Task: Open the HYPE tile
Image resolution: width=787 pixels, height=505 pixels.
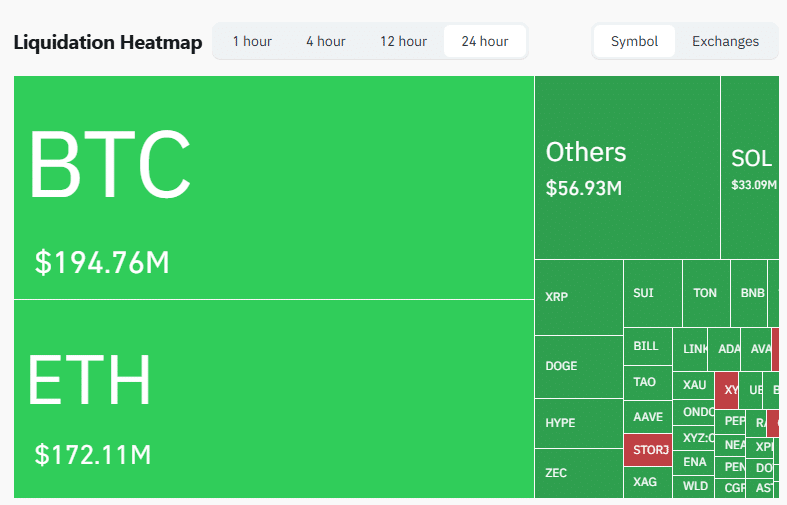Action: click(579, 423)
